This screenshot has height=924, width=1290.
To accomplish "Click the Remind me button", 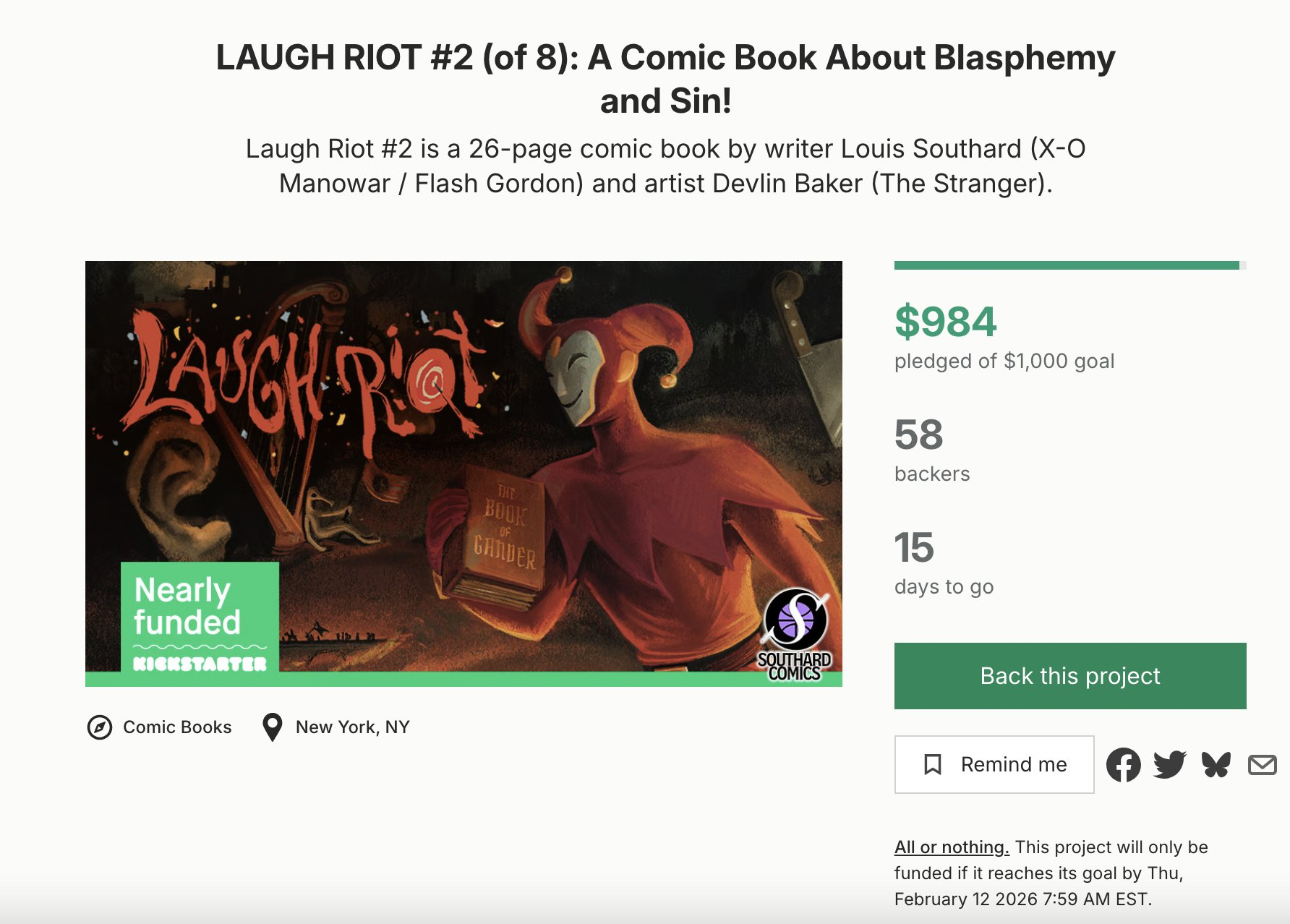I will pos(994,764).
